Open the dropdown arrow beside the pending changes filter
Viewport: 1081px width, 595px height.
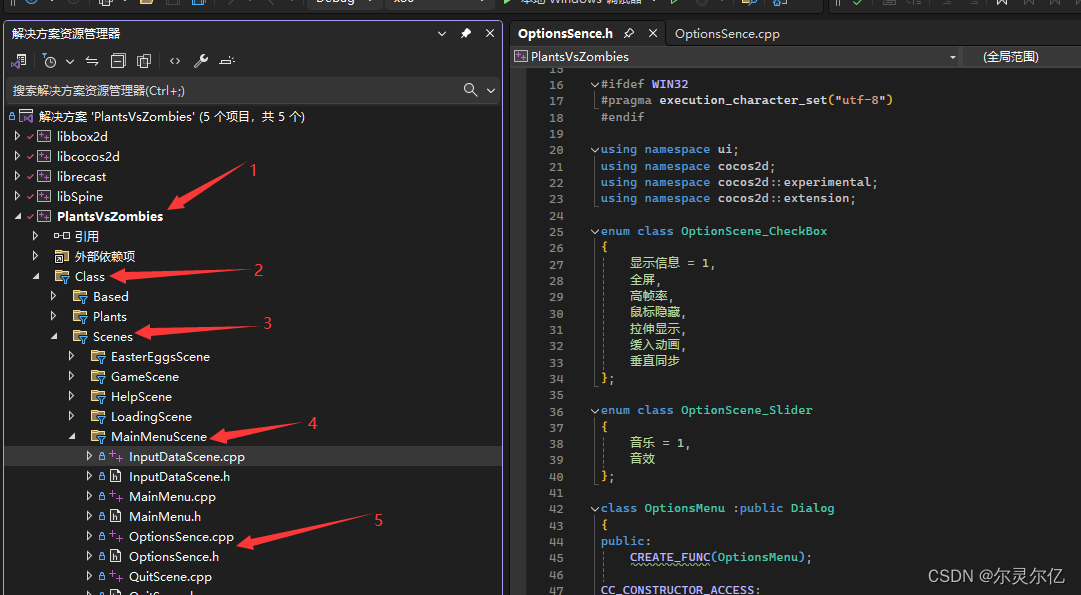click(70, 61)
